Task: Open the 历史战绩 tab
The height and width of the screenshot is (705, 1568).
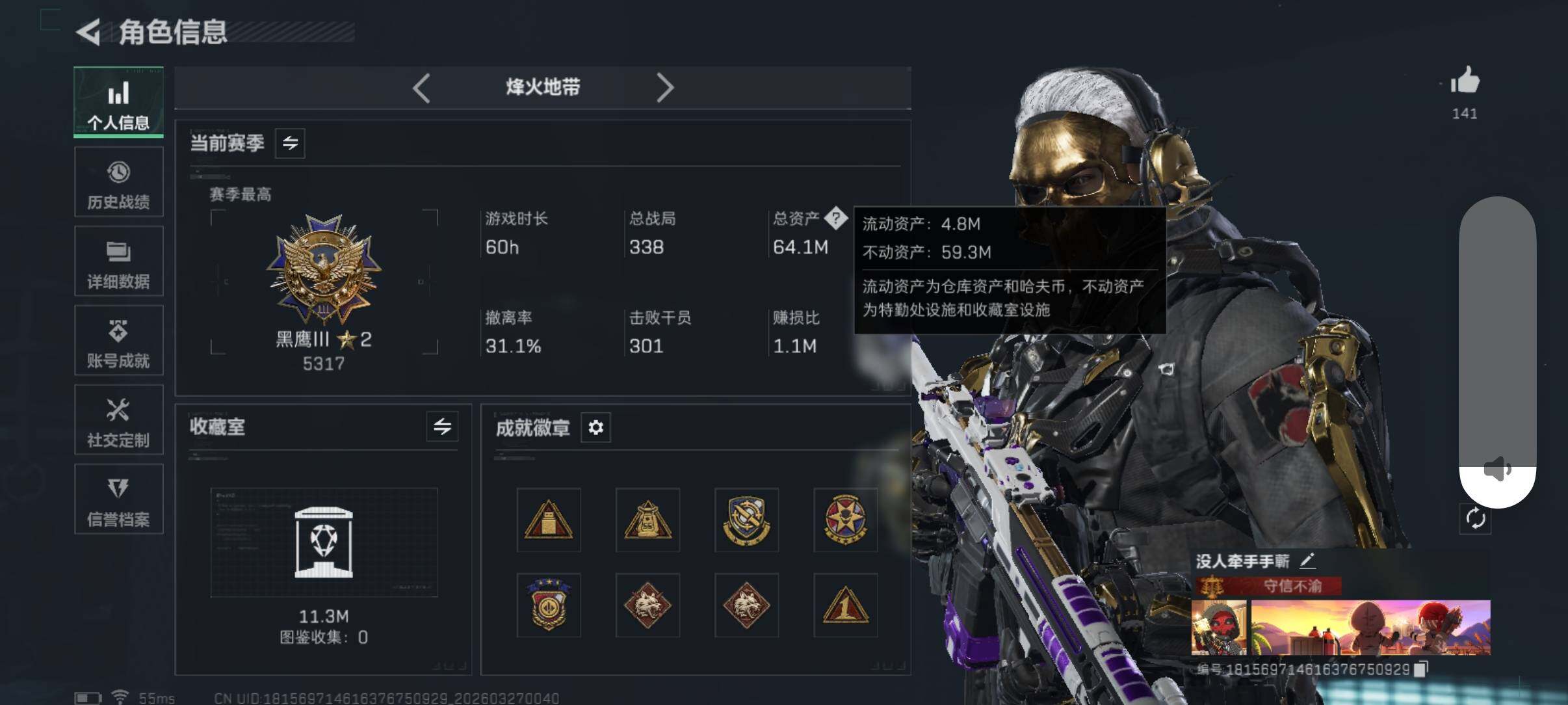Action: pyautogui.click(x=118, y=181)
